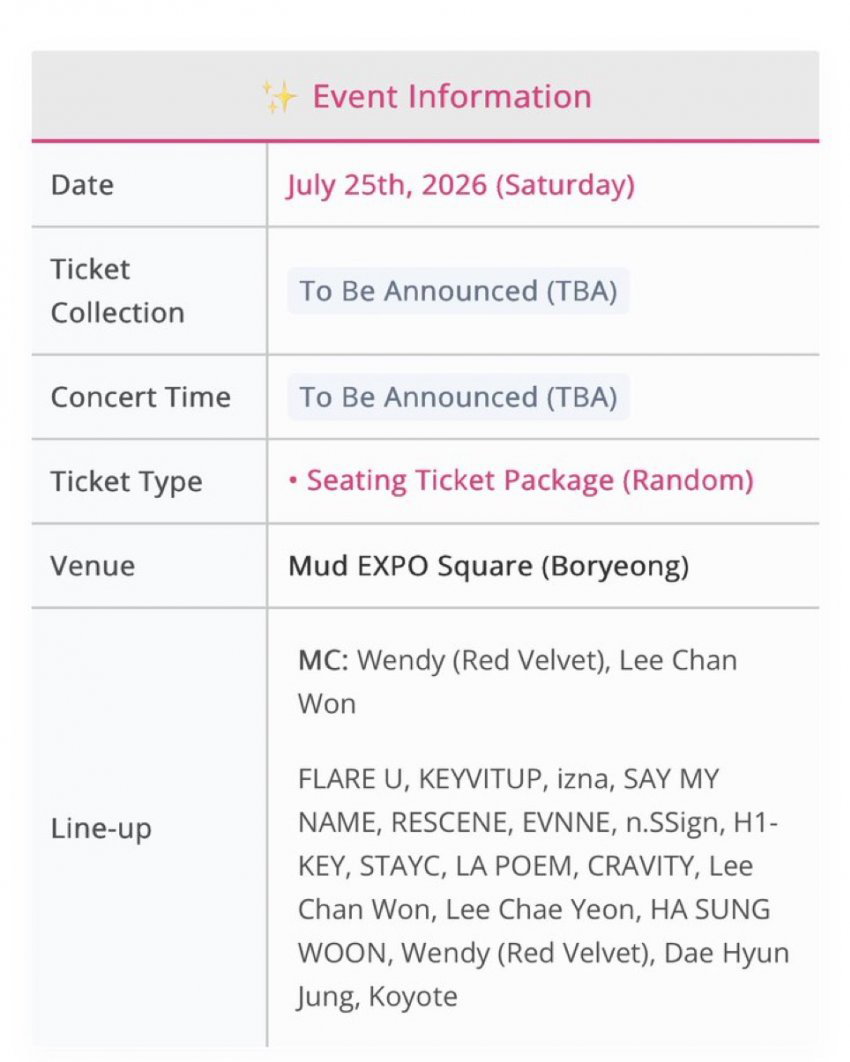Click the Ticket Collection row label
The height and width of the screenshot is (1062, 850).
coord(117,291)
